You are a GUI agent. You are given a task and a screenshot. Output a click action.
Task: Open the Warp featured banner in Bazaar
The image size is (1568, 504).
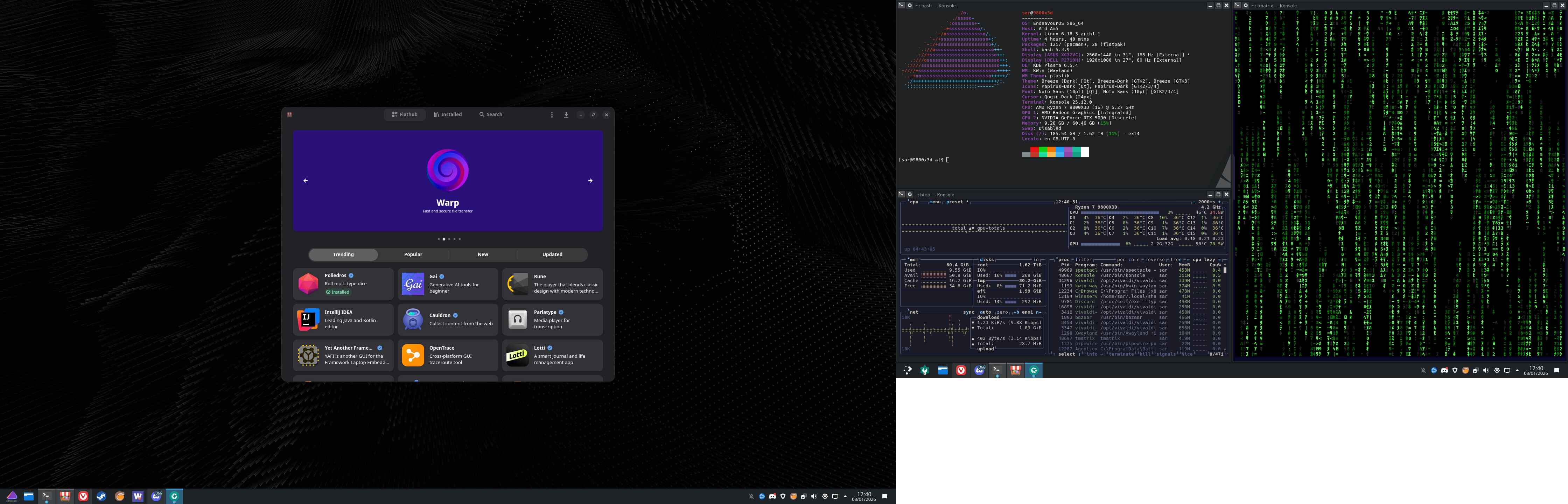point(448,181)
